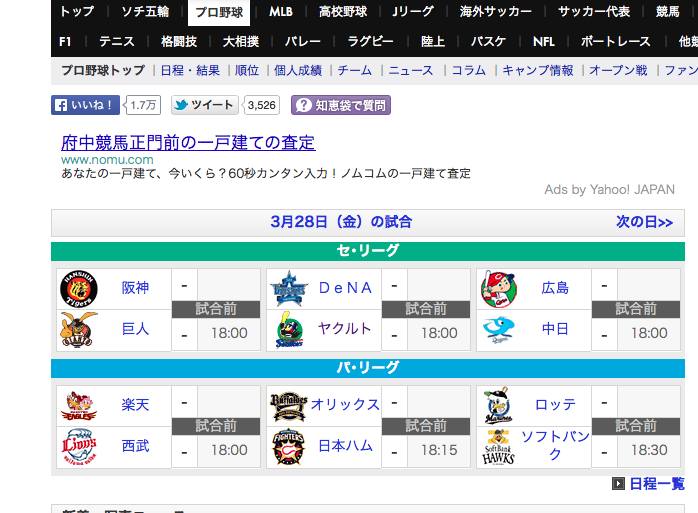The width and height of the screenshot is (698, 513).
Task: Click the 知恵袋で質問 button
Action: coord(341,105)
